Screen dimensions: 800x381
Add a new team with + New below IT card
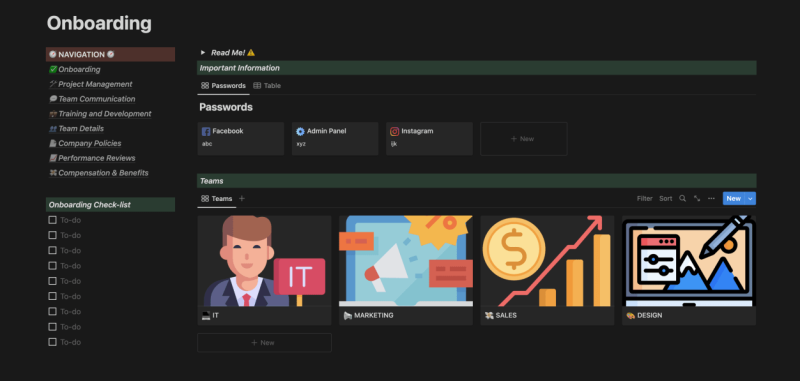click(x=264, y=343)
